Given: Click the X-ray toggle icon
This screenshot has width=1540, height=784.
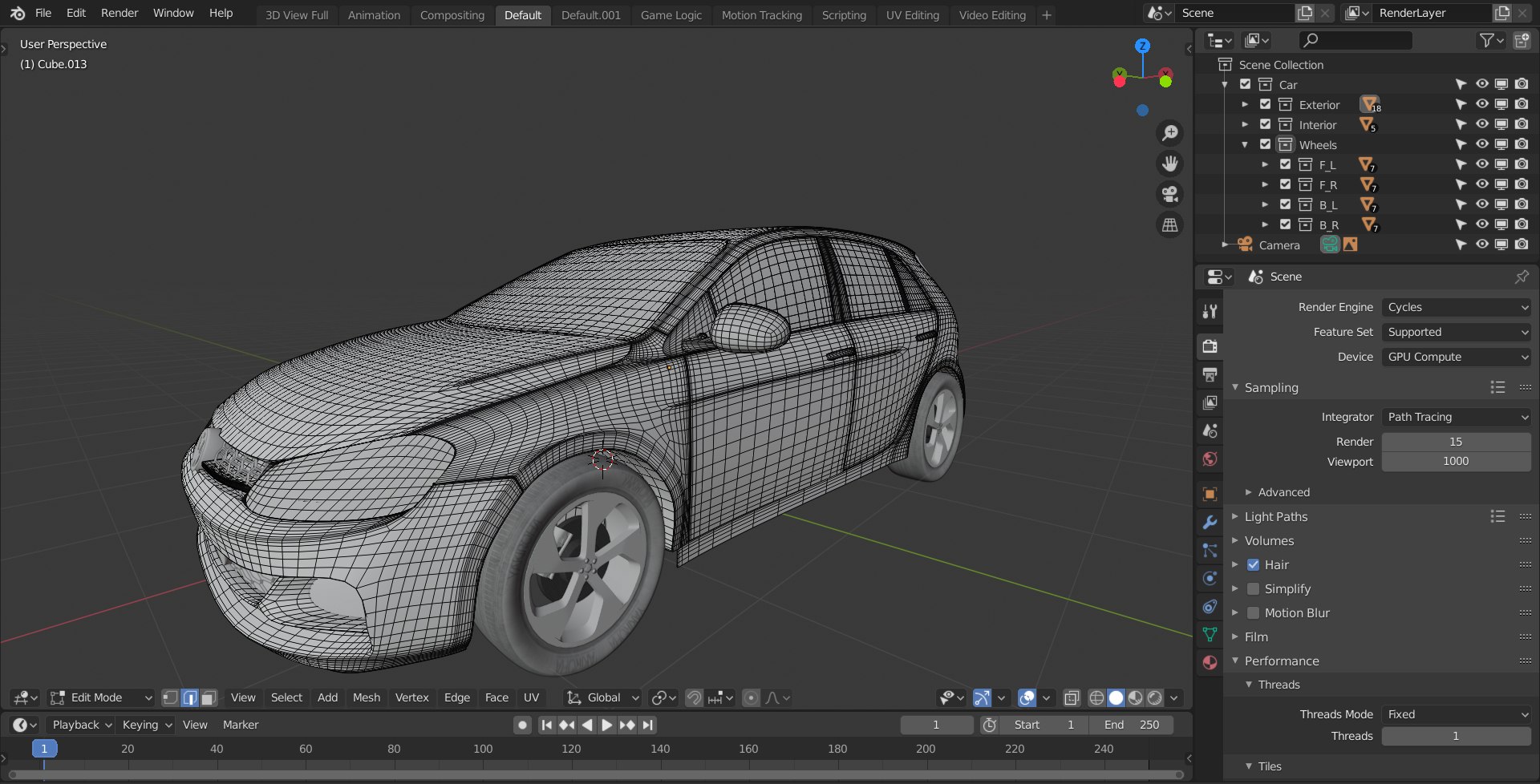Looking at the screenshot, I should click(x=1072, y=697).
